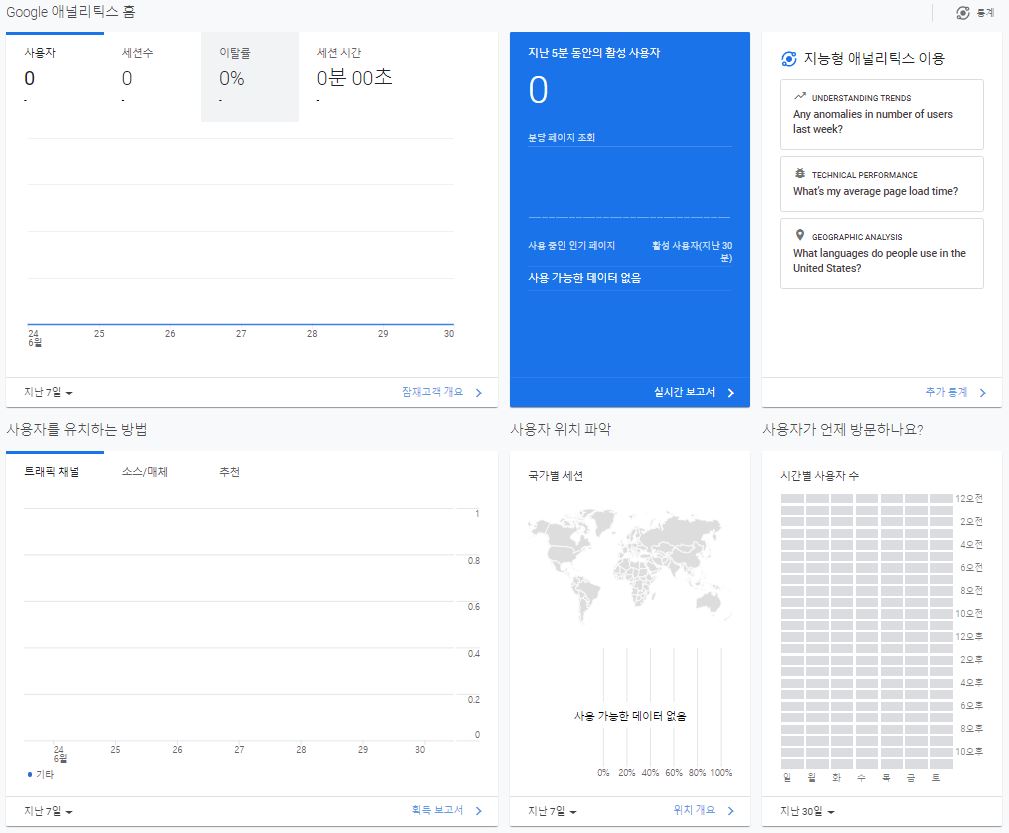
Task: Switch to the 트래픽 채널 tab
Action: point(52,472)
